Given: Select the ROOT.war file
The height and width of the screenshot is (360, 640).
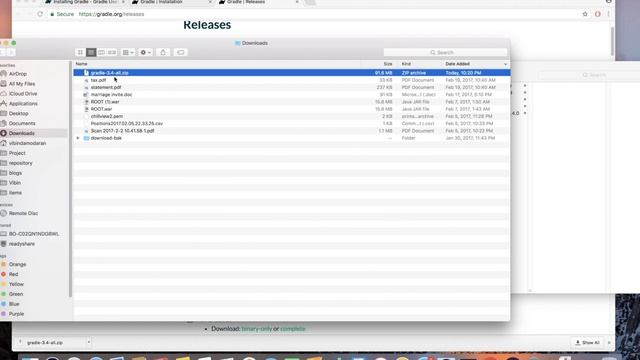Looking at the screenshot, I should tap(292, 109).
